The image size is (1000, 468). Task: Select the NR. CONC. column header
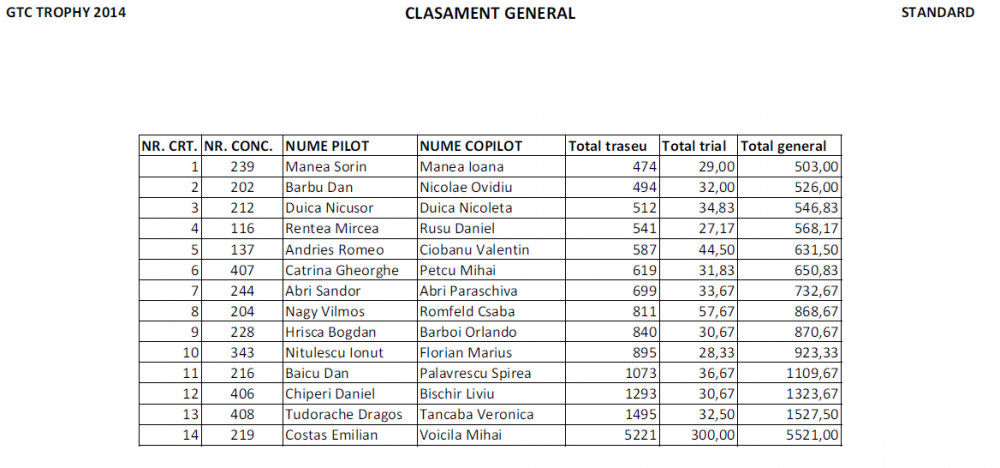[x=239, y=146]
